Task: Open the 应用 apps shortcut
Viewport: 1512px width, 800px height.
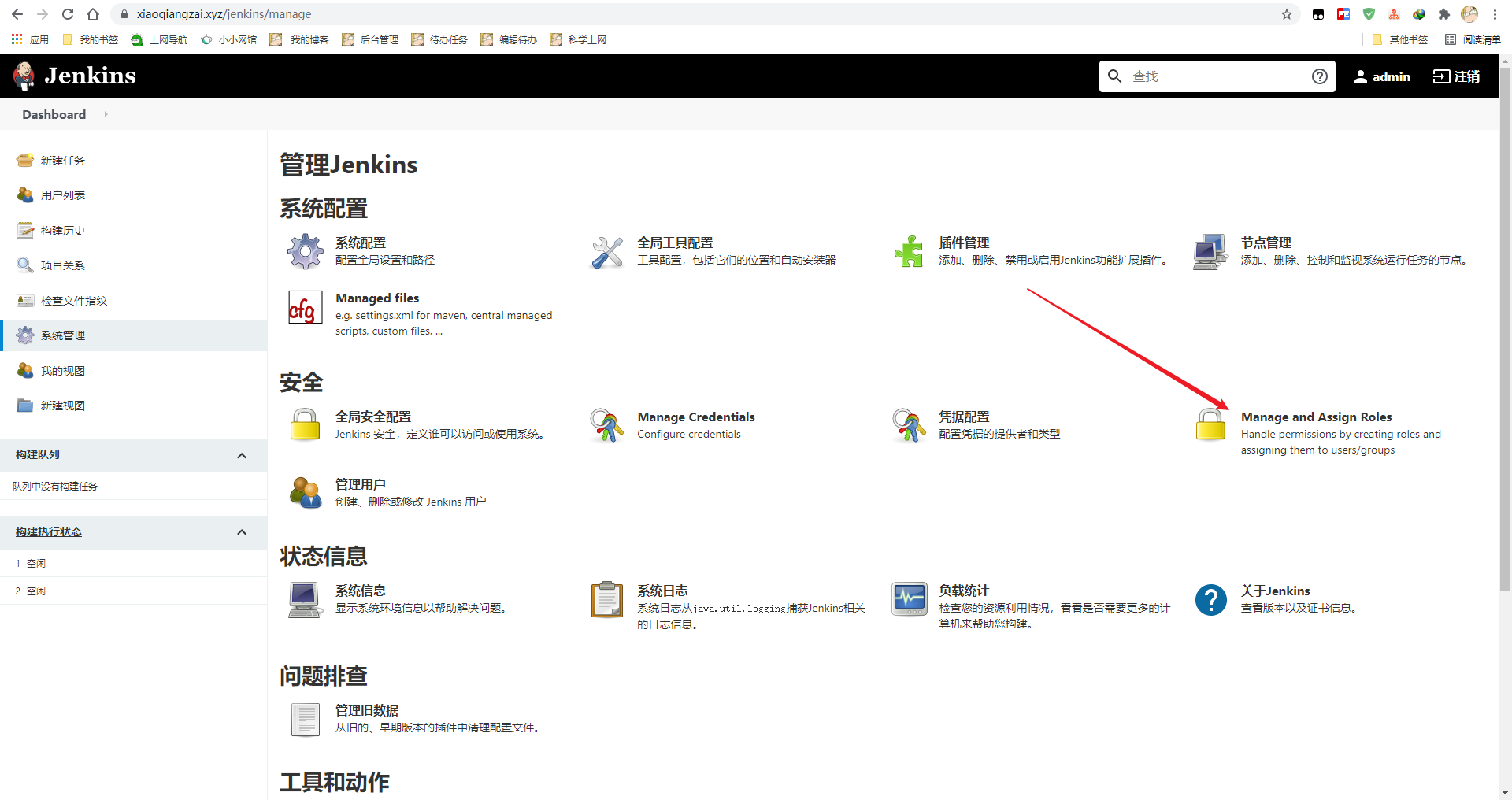Action: click(30, 39)
